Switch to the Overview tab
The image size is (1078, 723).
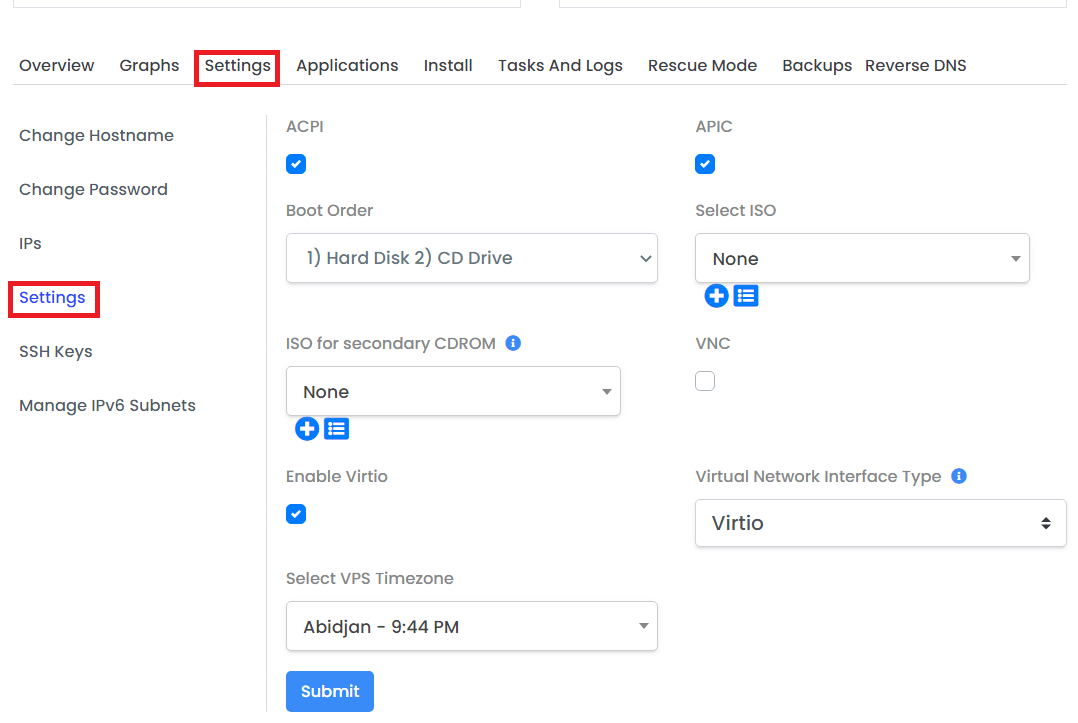pos(56,65)
